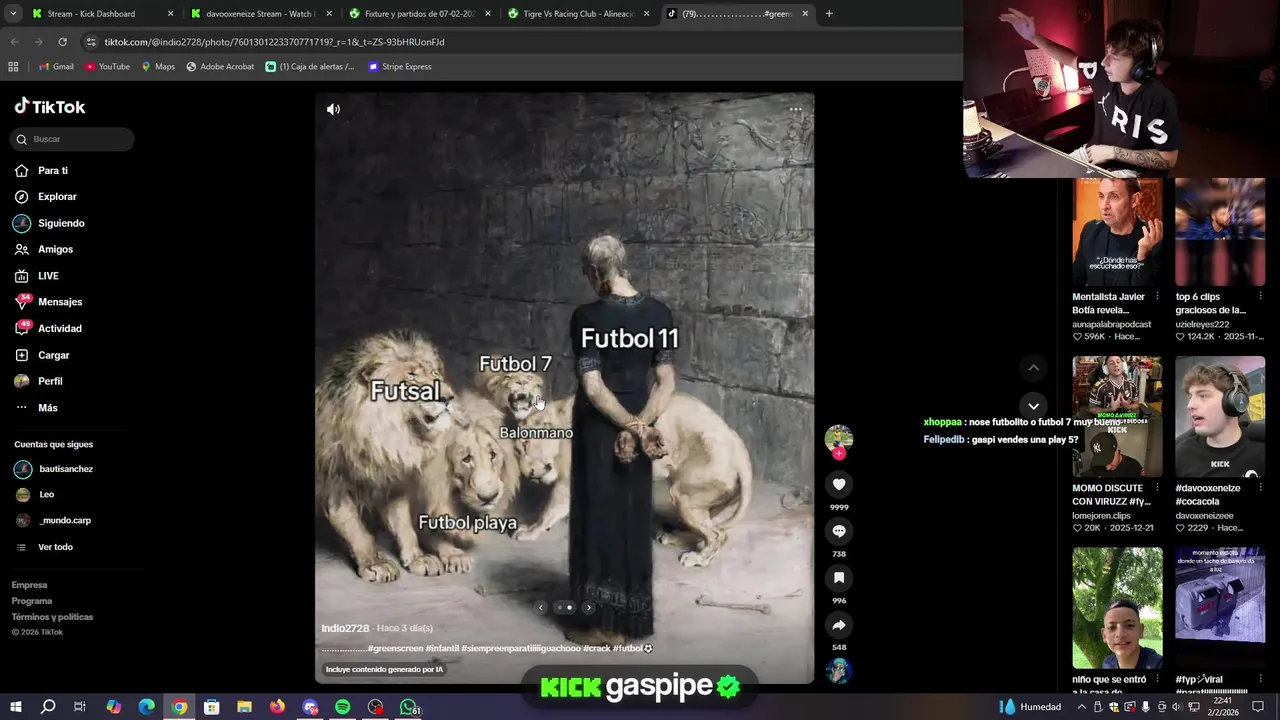This screenshot has height=720, width=1280.
Task: Follow the creator via the red plus badge
Action: pyautogui.click(x=839, y=454)
